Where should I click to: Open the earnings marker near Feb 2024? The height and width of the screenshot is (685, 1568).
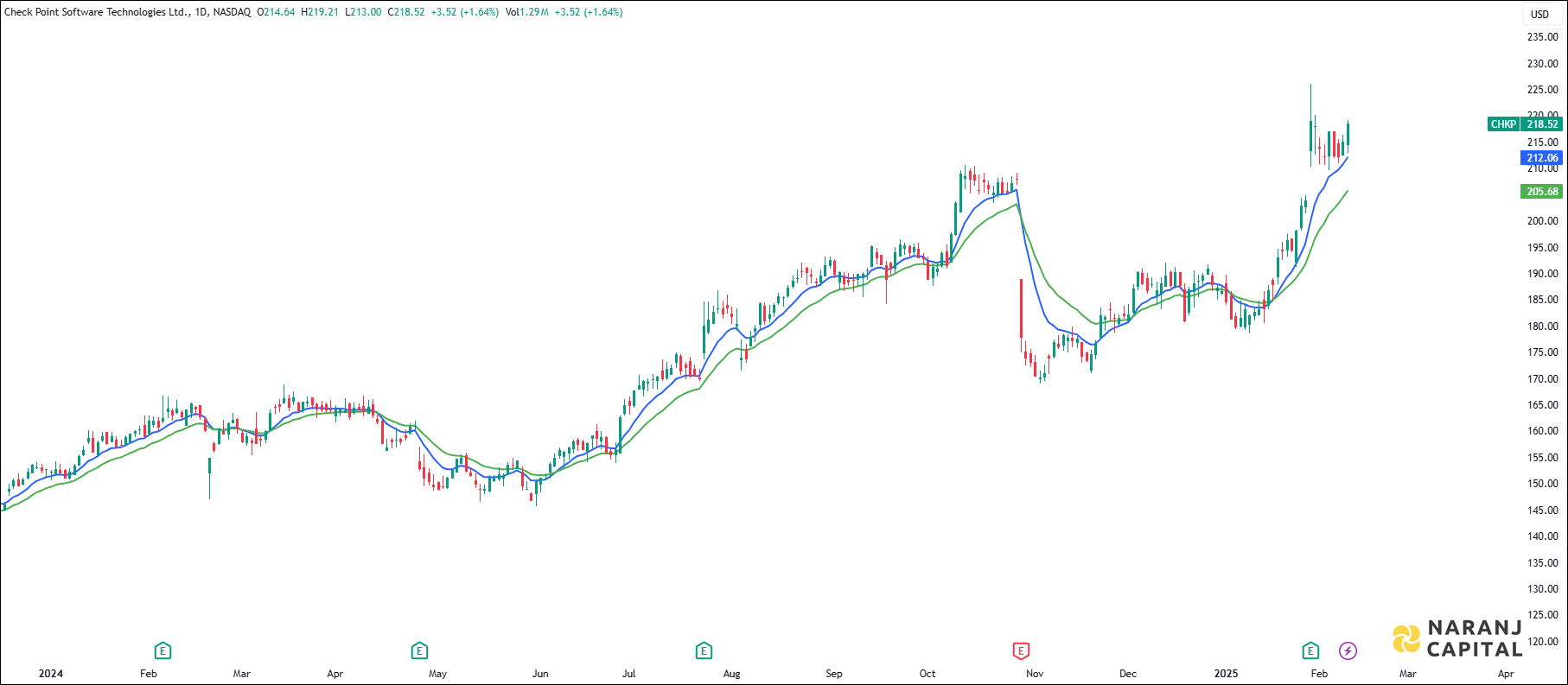(x=163, y=650)
